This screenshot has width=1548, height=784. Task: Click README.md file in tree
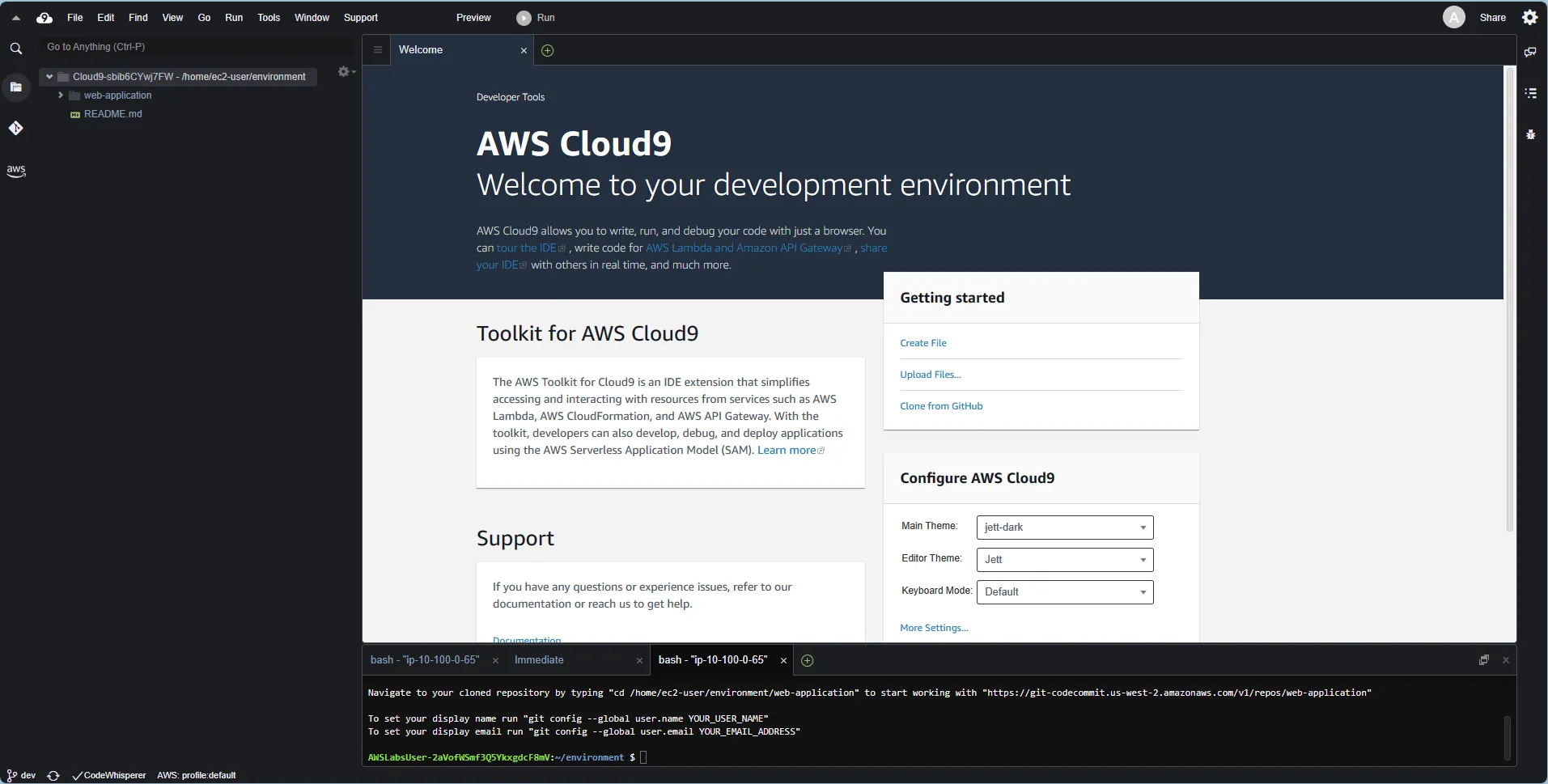112,114
